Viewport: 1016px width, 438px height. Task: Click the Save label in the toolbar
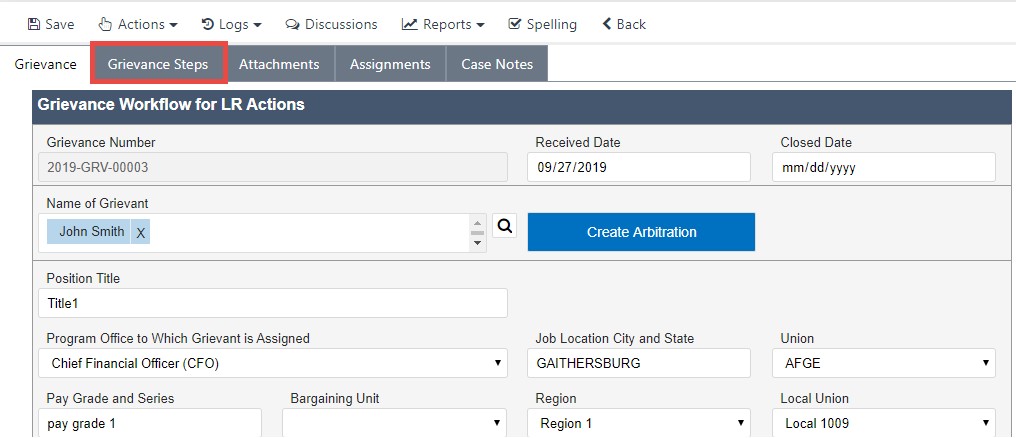(x=60, y=25)
